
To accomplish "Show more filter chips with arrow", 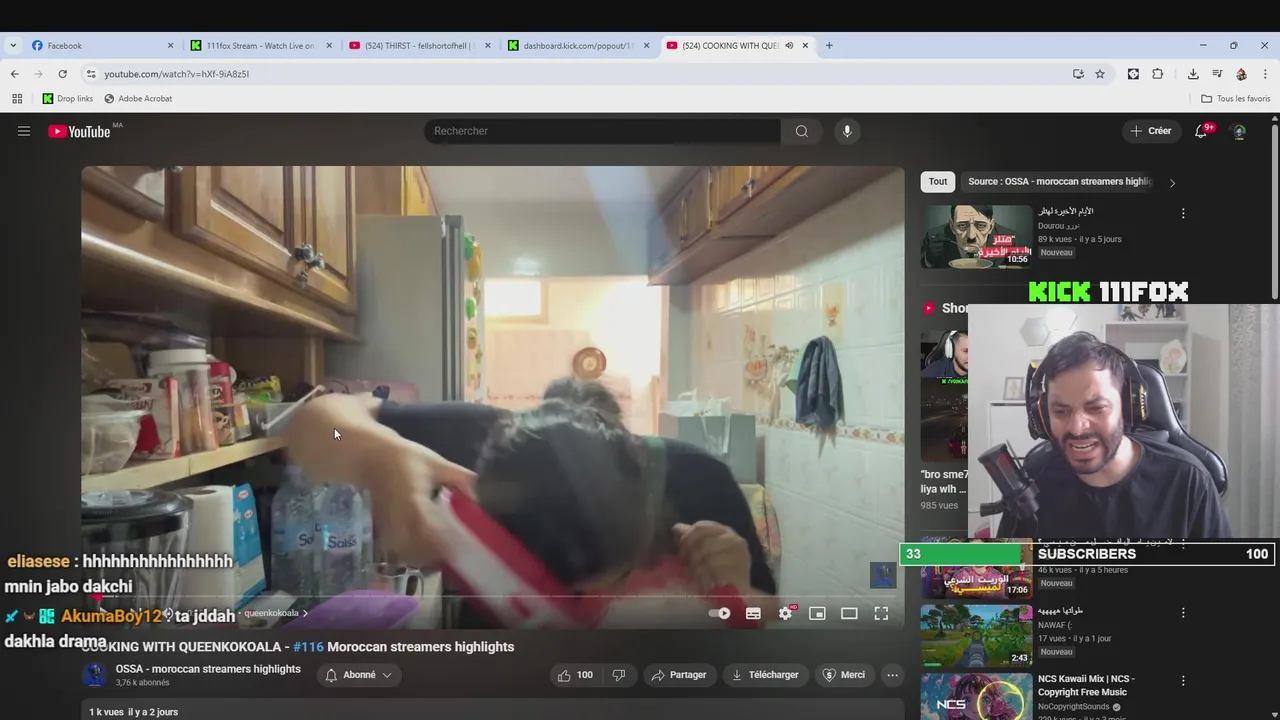I will [1172, 182].
